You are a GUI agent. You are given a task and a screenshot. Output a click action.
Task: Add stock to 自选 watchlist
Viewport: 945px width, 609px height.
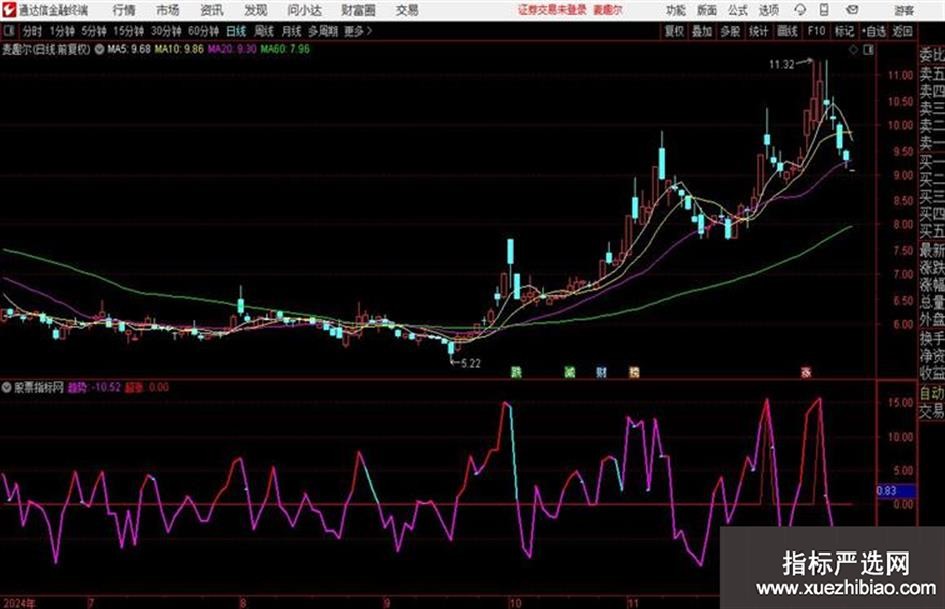point(874,31)
